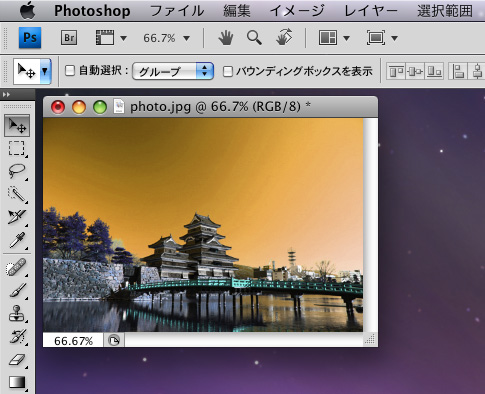Open the View Extras filmstrip menu
Image resolution: width=485 pixels, height=394 pixels.
click(111, 38)
